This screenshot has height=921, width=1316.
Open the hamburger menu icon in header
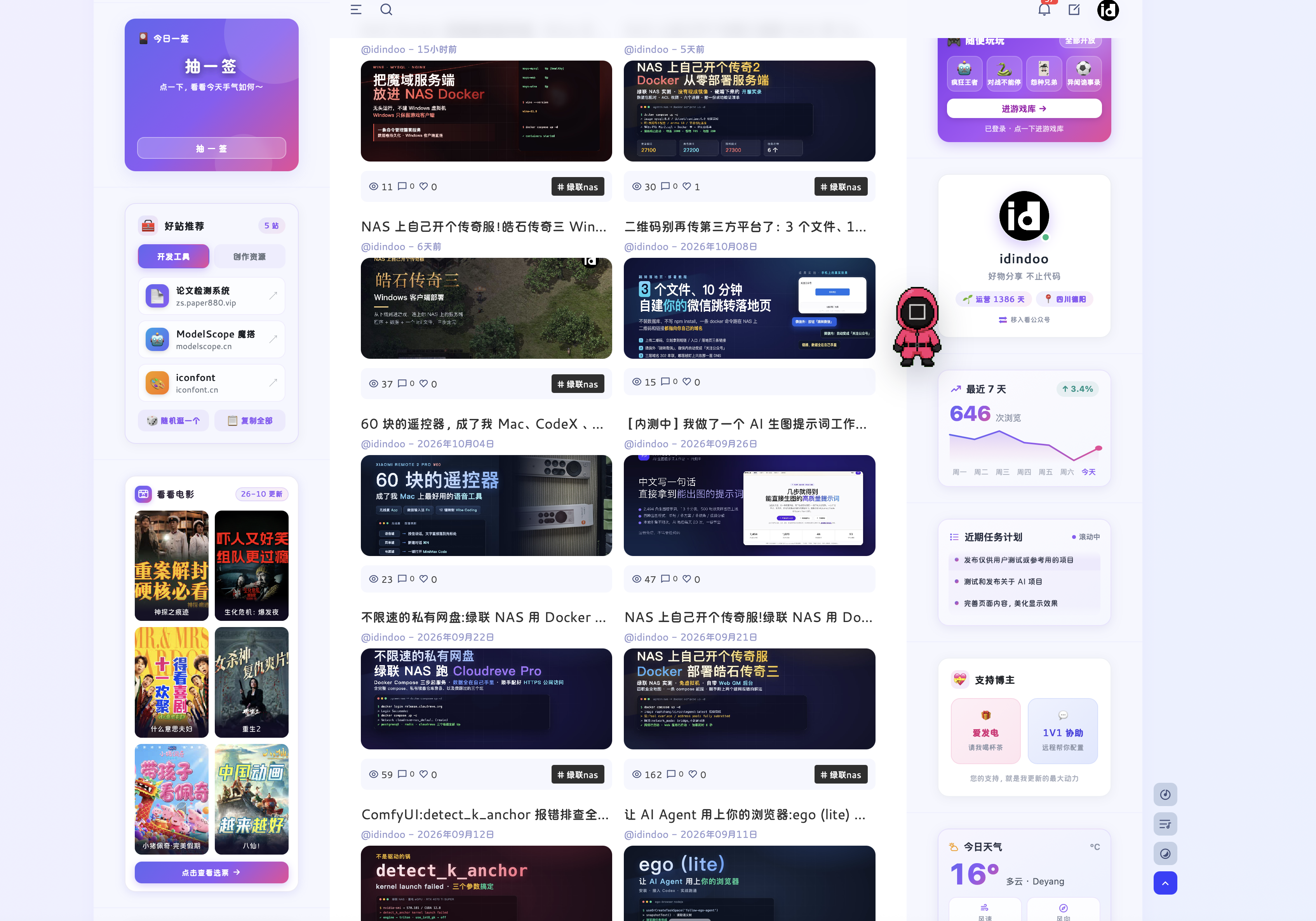[x=356, y=10]
